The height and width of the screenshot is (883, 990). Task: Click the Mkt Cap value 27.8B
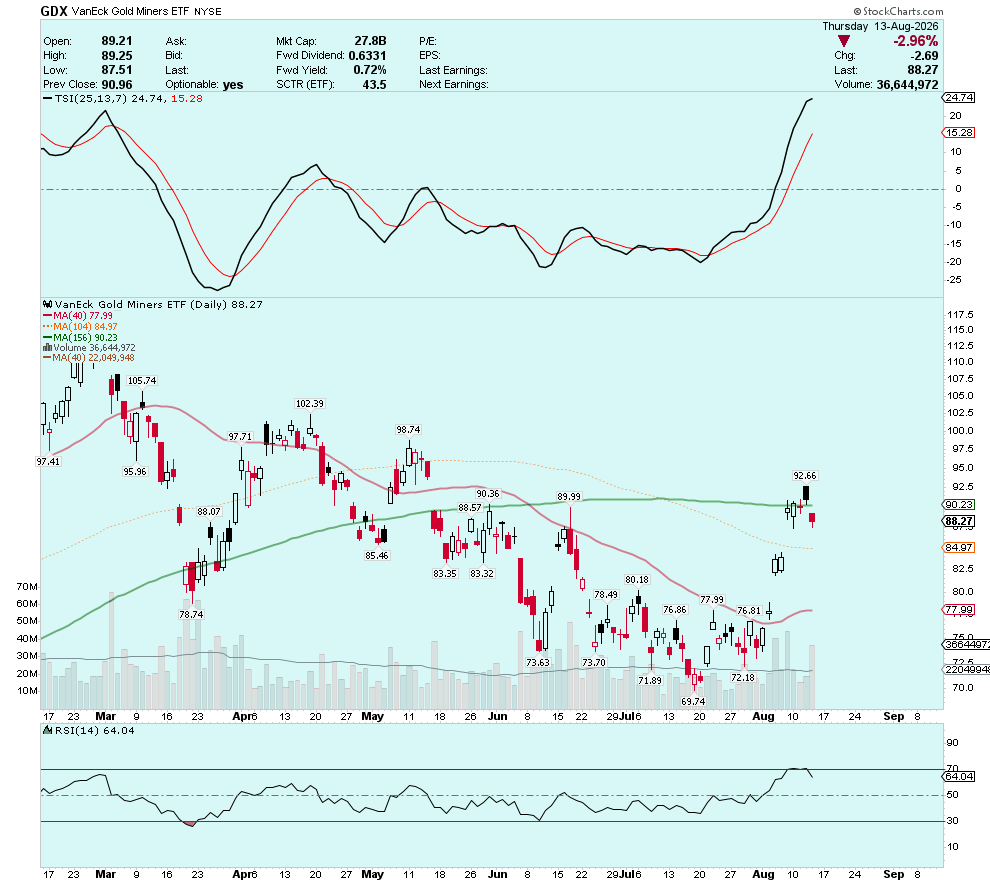[370, 41]
